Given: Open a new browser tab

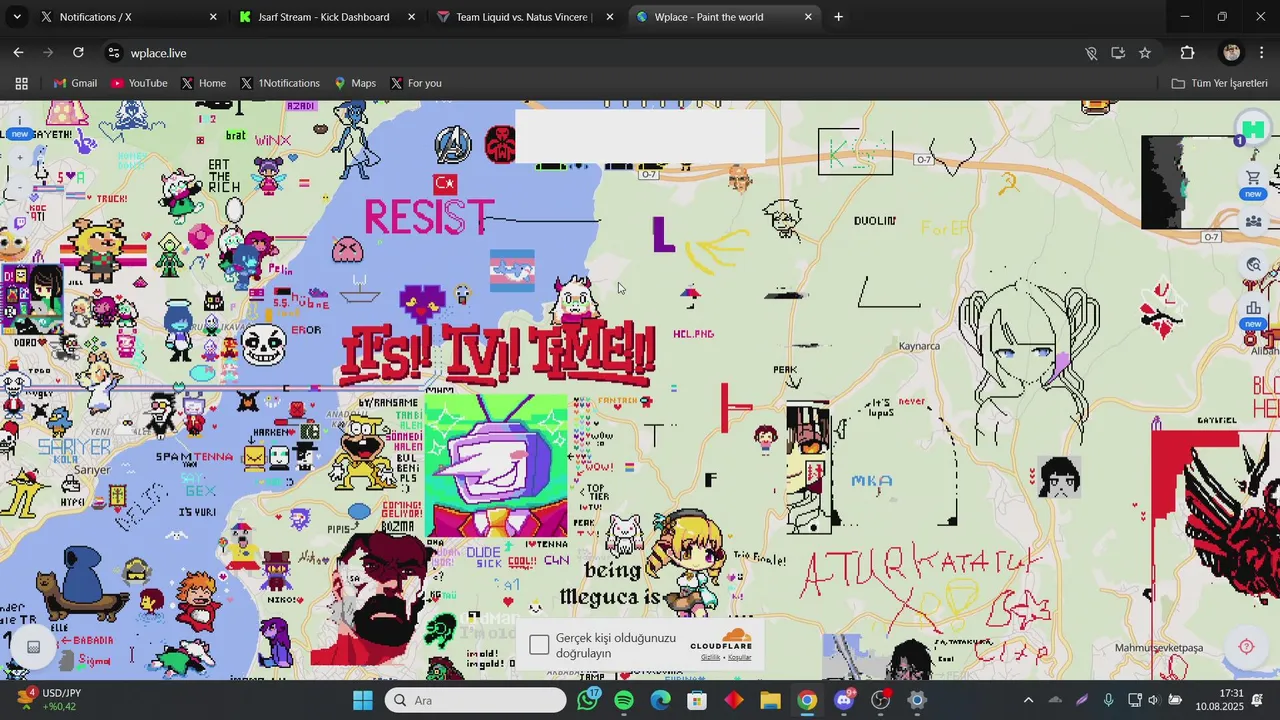Looking at the screenshot, I should point(838,17).
